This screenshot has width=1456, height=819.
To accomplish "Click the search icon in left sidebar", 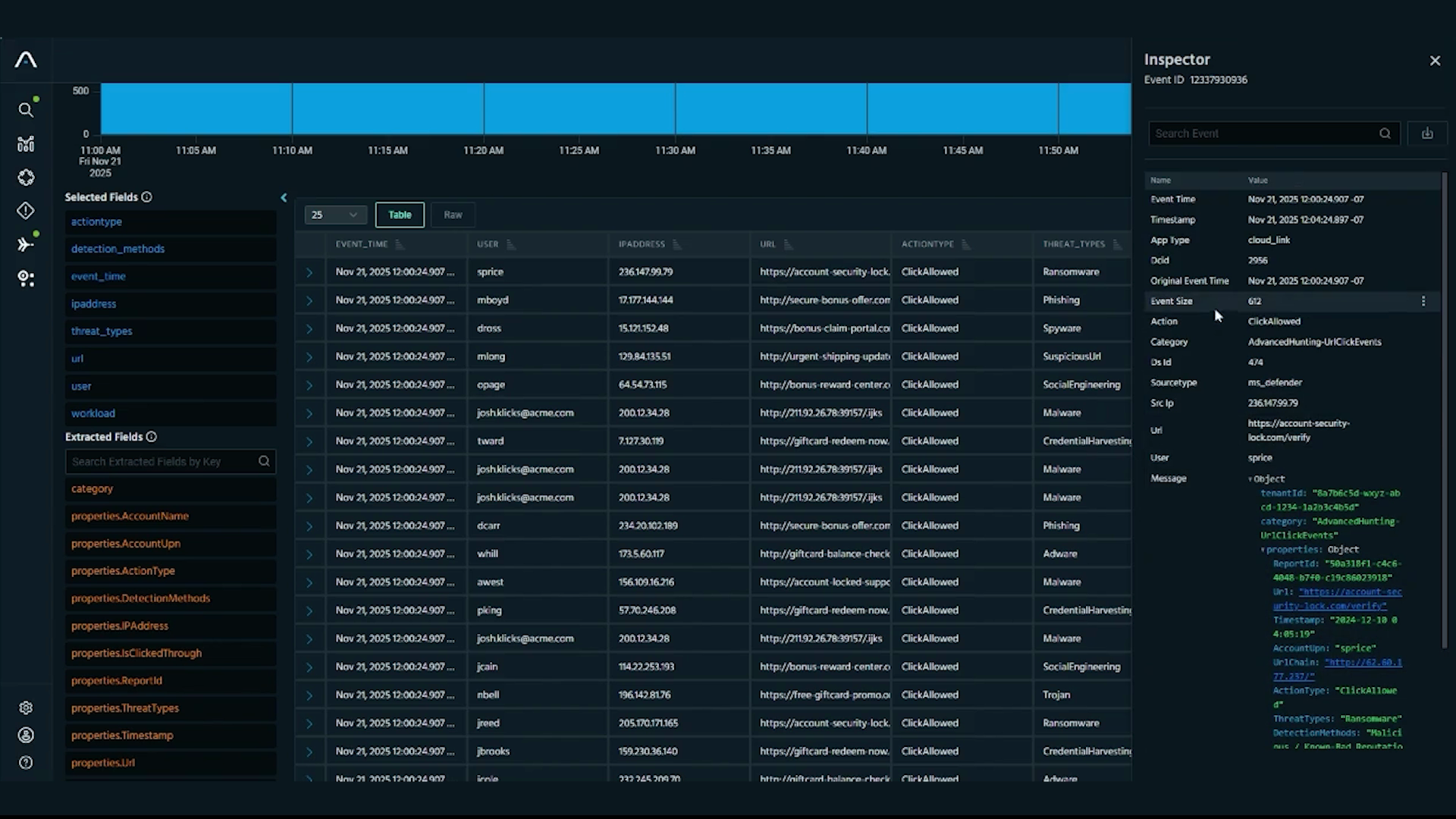I will click(26, 111).
